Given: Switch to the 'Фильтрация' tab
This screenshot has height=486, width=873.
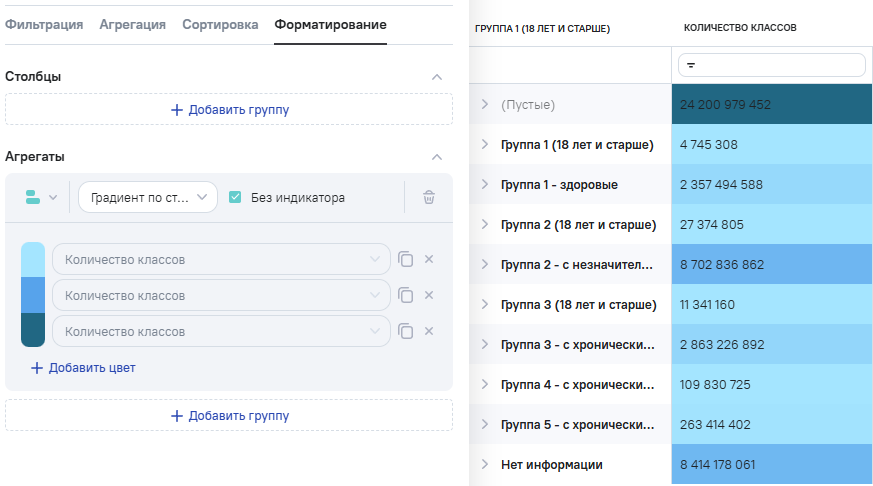Looking at the screenshot, I should (44, 24).
